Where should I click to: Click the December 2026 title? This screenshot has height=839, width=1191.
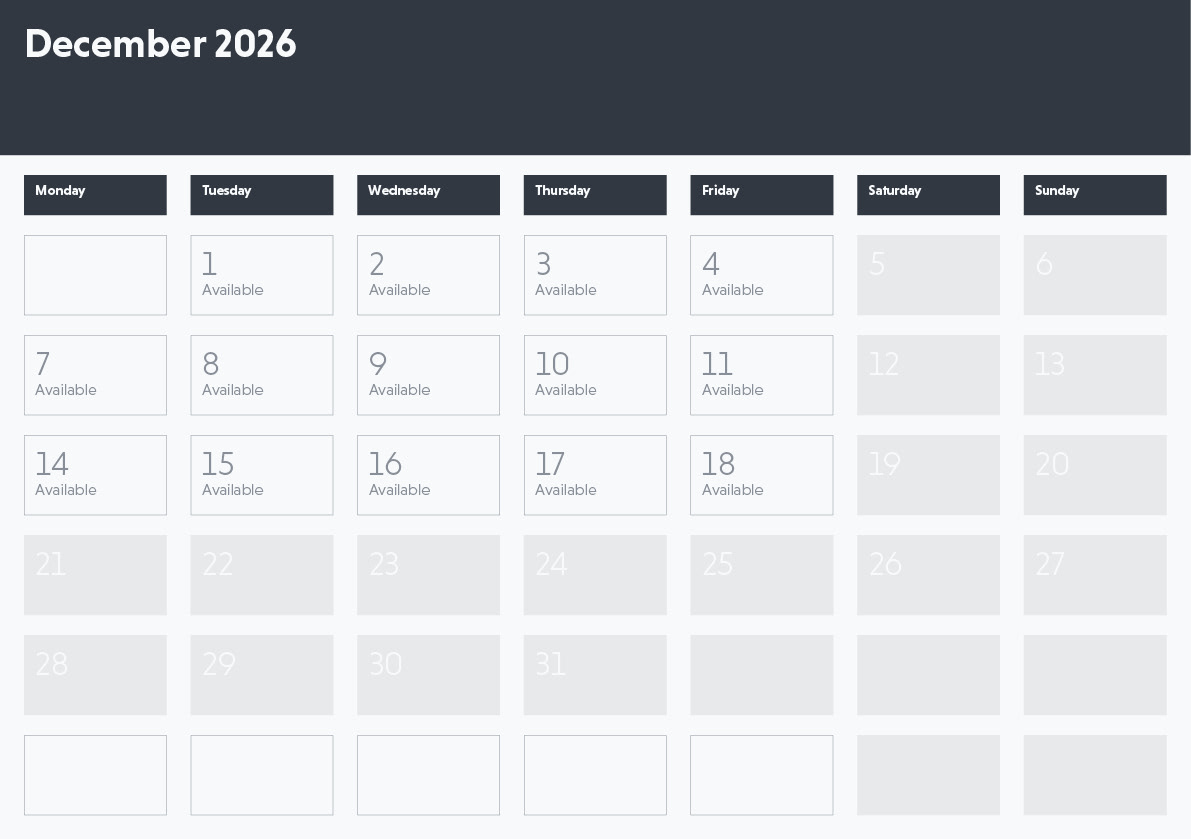[x=160, y=45]
